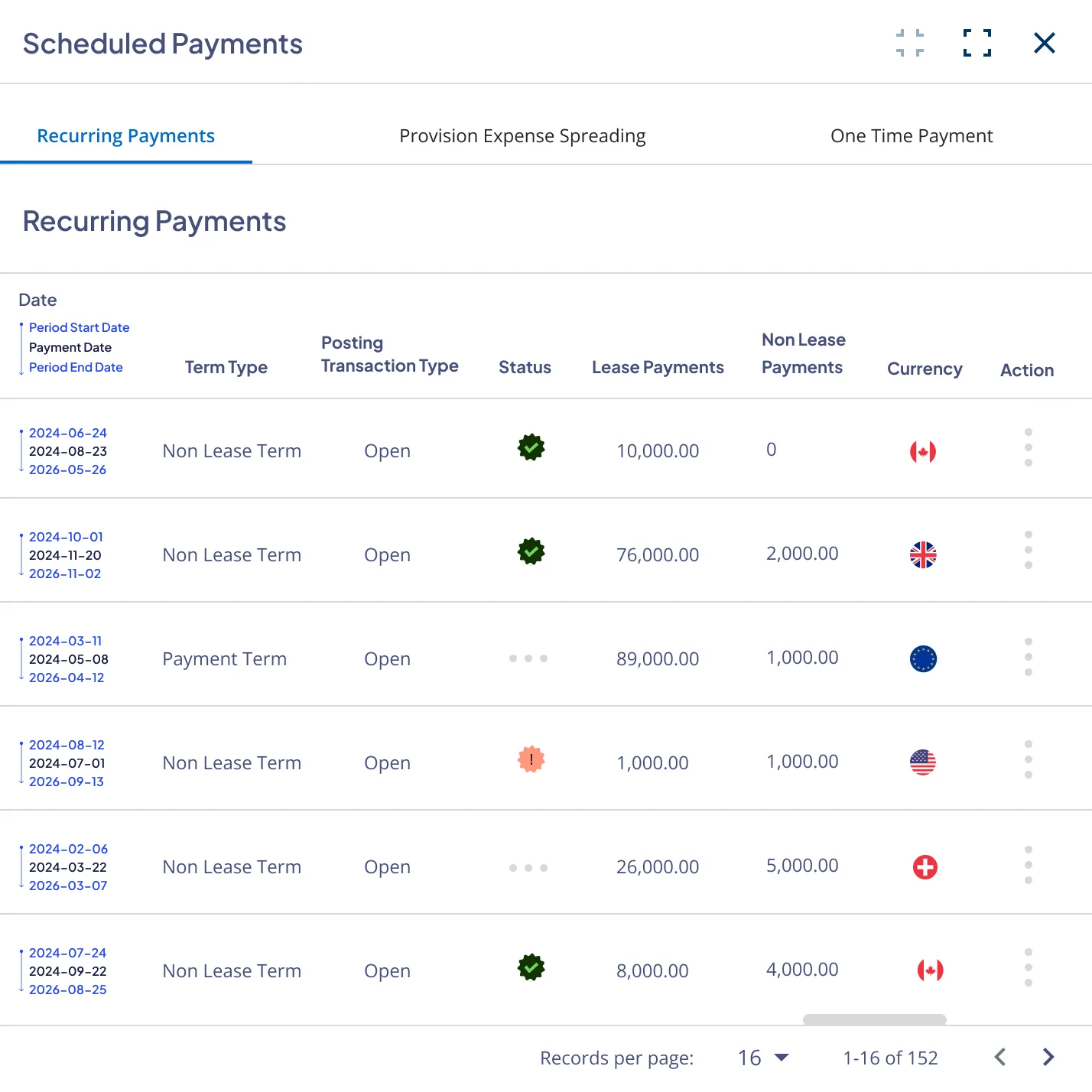Switch to Recurring Payments tab

point(126,136)
